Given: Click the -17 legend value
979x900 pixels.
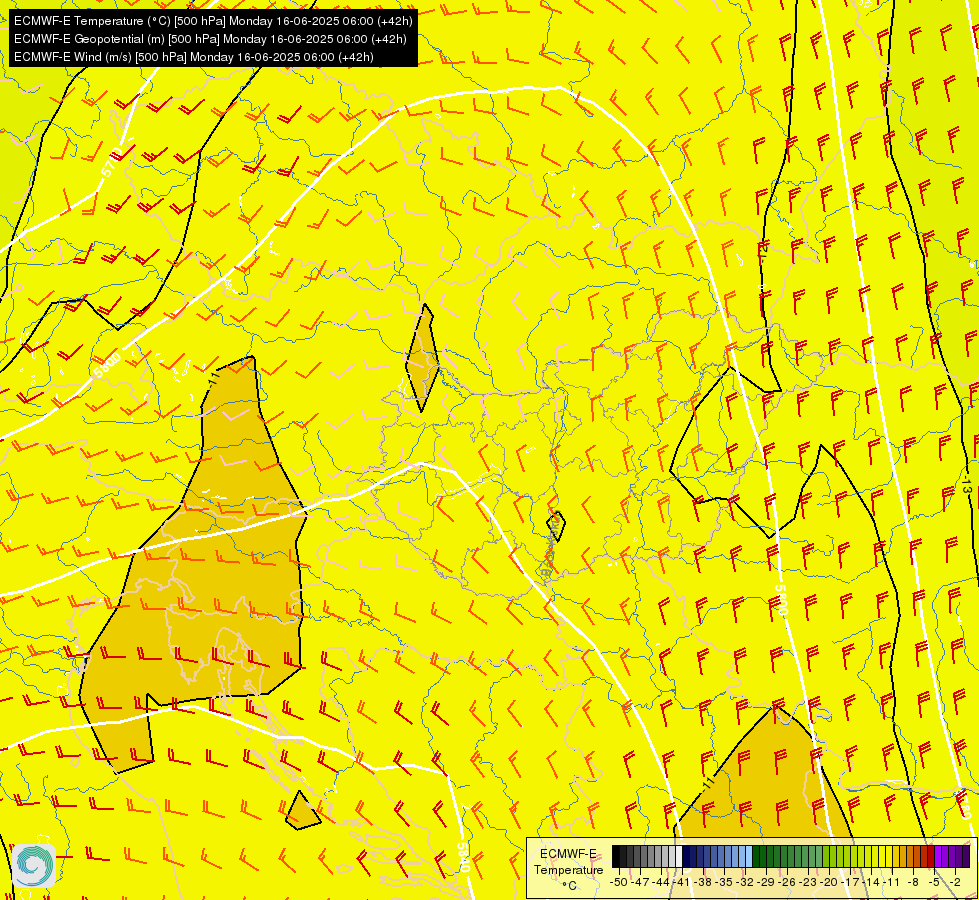Looking at the screenshot, I should pos(850,882).
